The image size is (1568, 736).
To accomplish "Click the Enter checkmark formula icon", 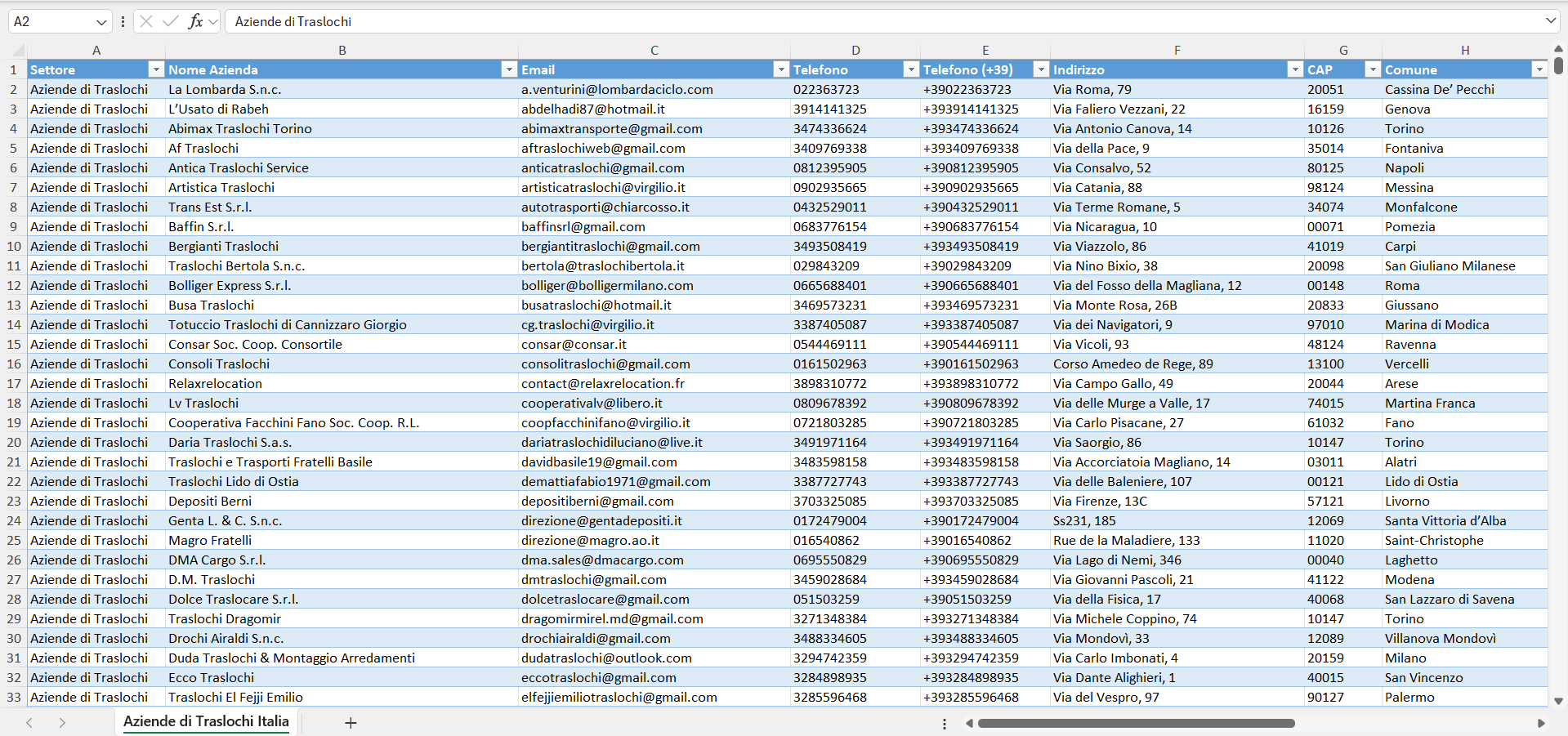I will pyautogui.click(x=171, y=21).
